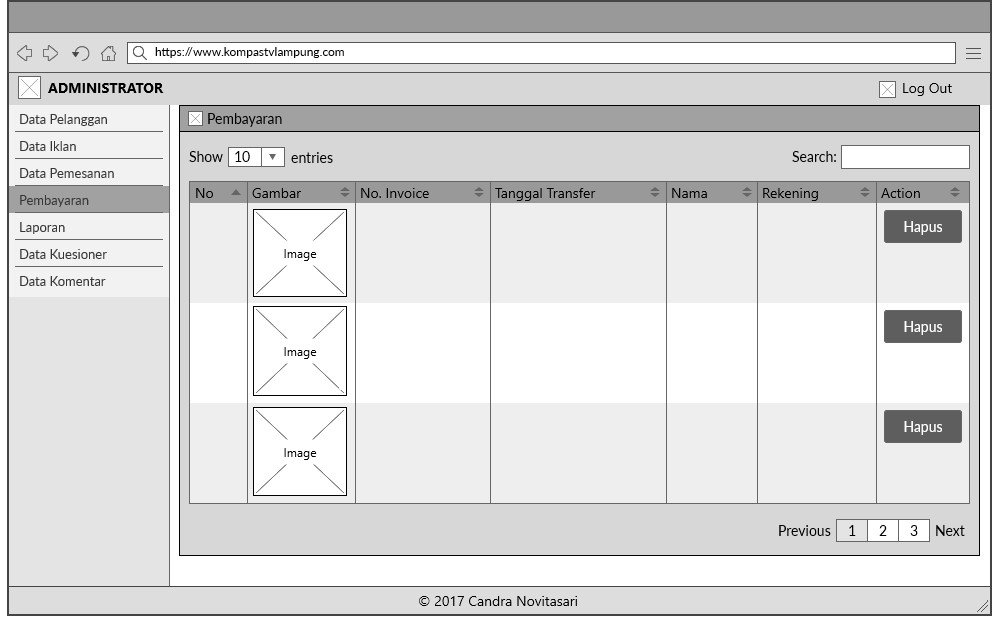Click the Administrator logo placeholder icon
This screenshot has width=997, height=622.
pos(30,88)
